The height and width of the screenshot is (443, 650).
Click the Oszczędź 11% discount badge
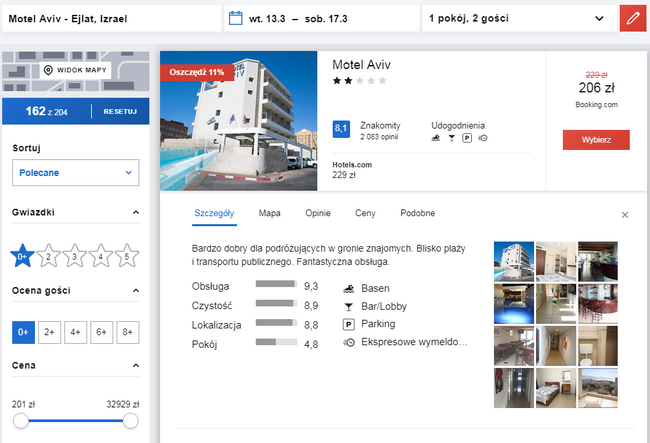pos(197,72)
